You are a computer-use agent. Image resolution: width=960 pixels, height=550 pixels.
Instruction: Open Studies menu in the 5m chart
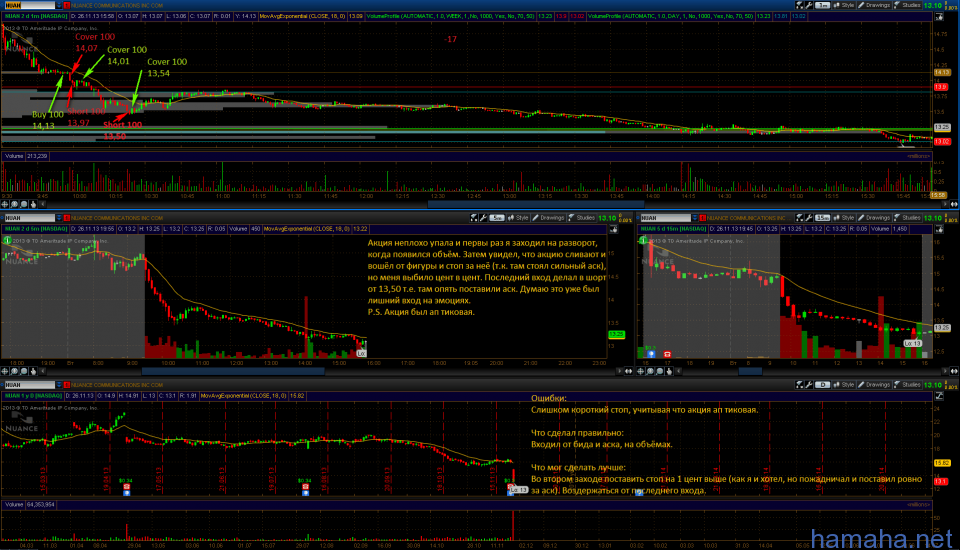[582, 218]
